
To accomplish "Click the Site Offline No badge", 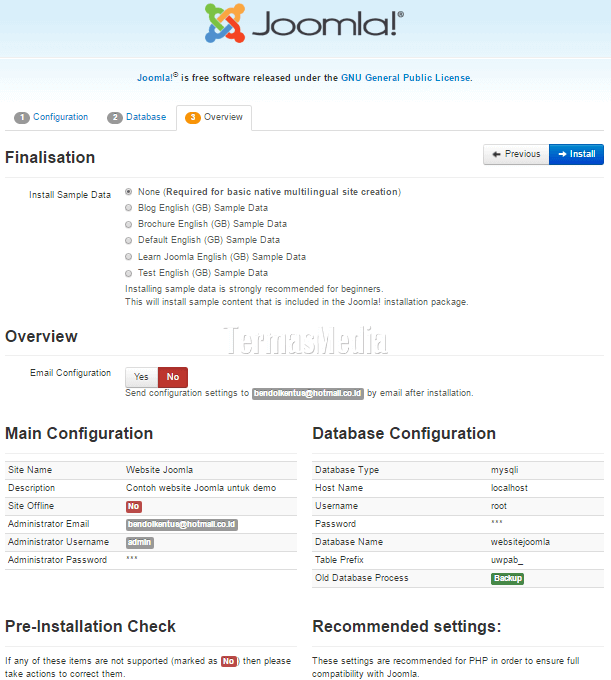I will (x=134, y=506).
